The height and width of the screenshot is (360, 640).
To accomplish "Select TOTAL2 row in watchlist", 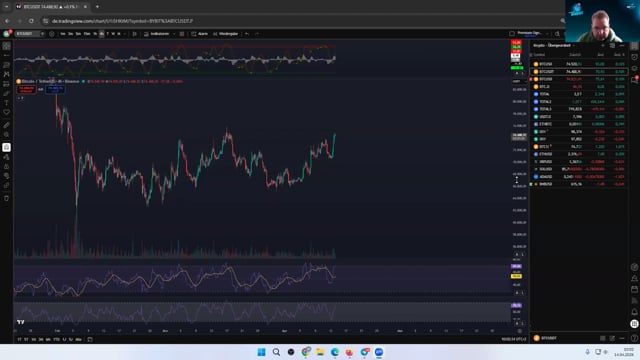I will [579, 102].
